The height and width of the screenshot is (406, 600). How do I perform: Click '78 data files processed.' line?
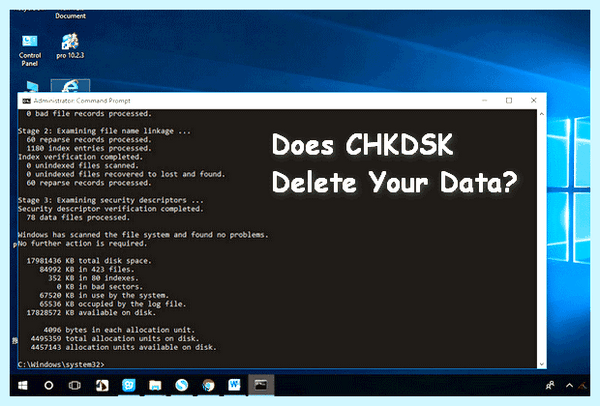(x=78, y=217)
